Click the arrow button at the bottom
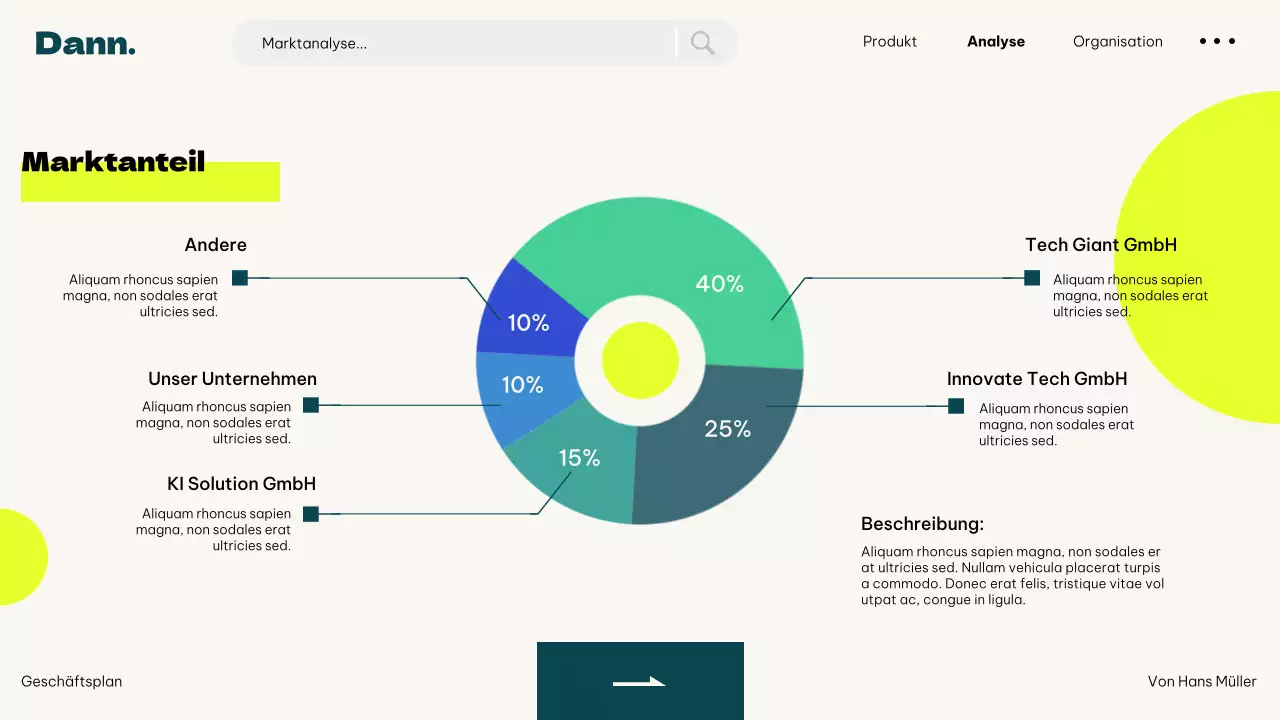This screenshot has width=1280, height=720. 640,682
